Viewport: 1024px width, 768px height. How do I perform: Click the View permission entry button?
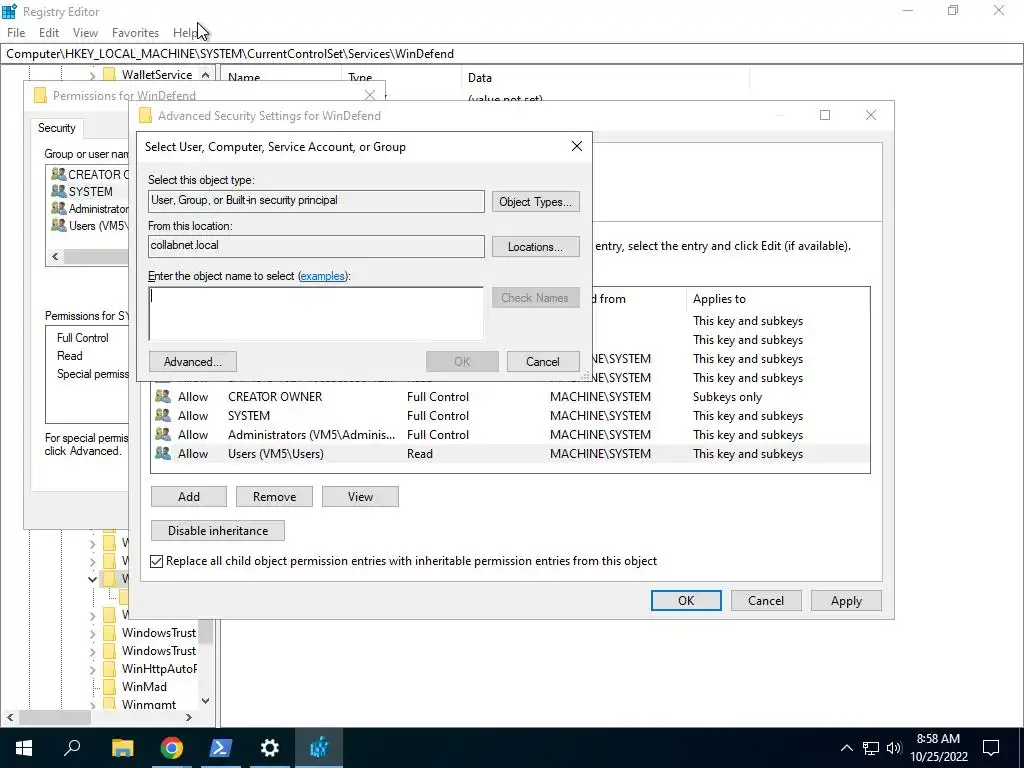[x=360, y=497]
